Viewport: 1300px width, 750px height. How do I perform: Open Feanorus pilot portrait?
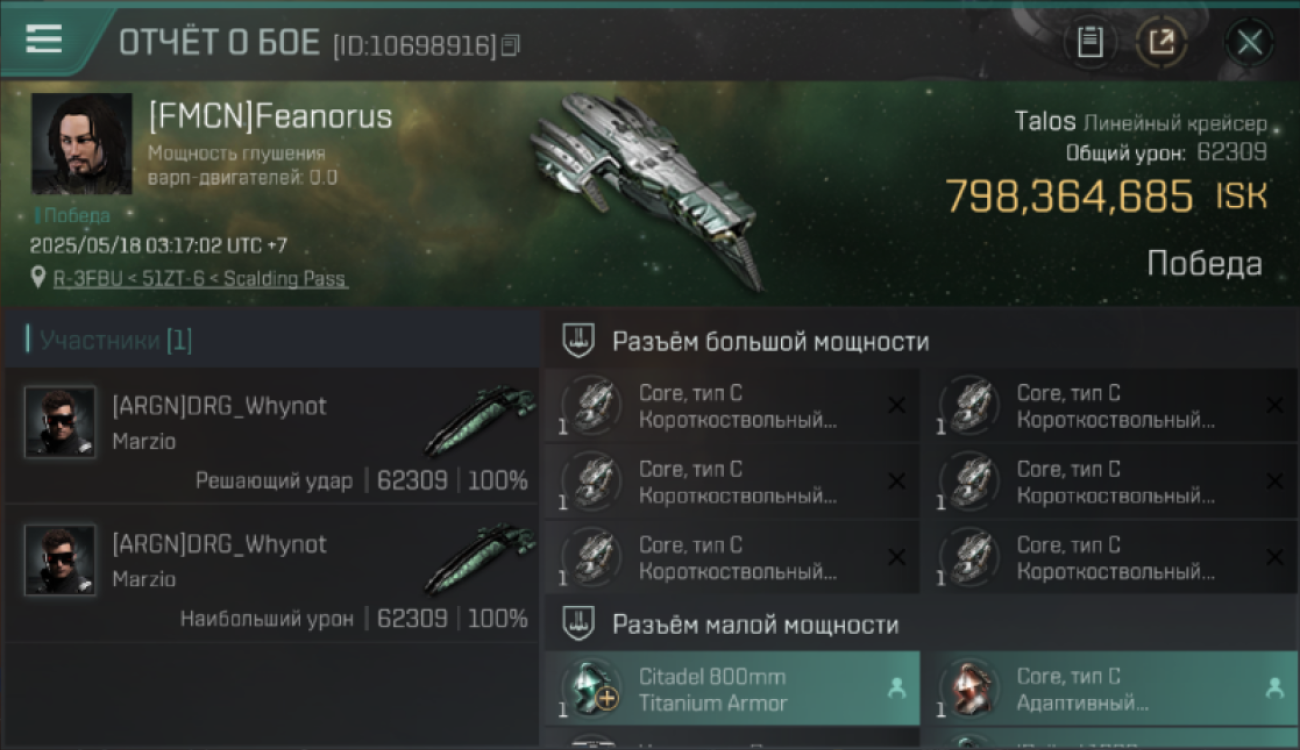(82, 144)
